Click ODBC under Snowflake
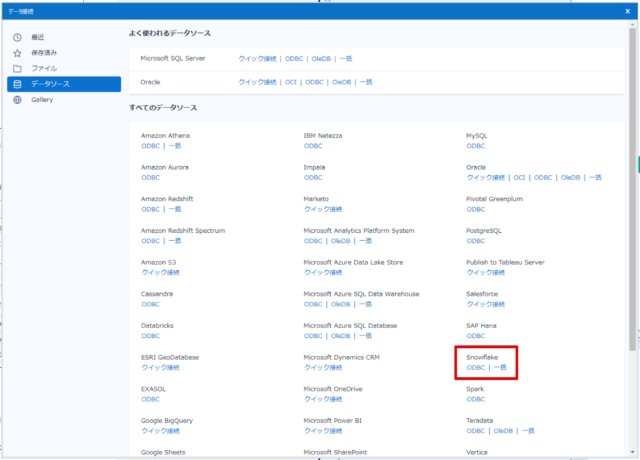The width and height of the screenshot is (640, 460). 476,367
